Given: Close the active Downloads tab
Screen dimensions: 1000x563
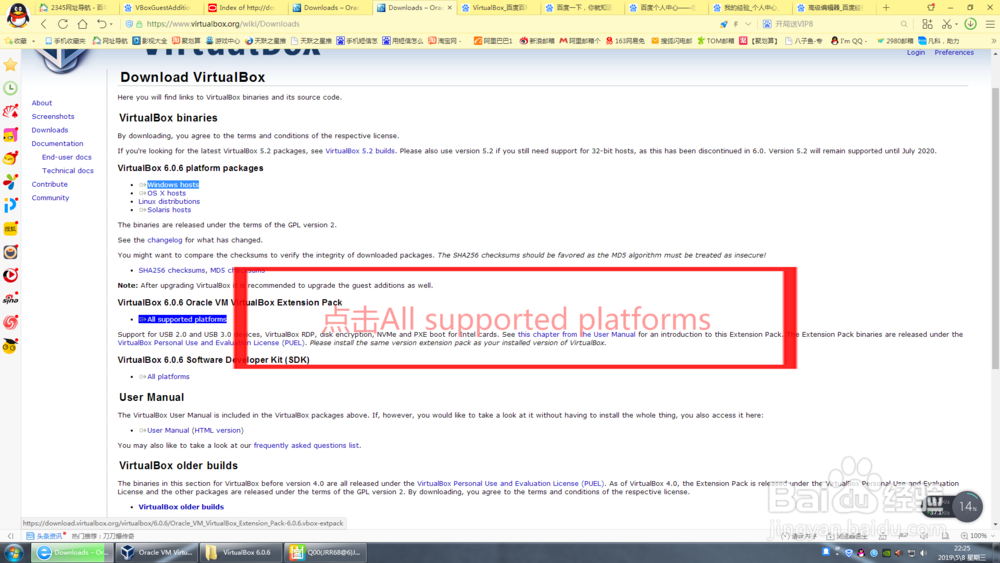Looking at the screenshot, I should (x=450, y=8).
